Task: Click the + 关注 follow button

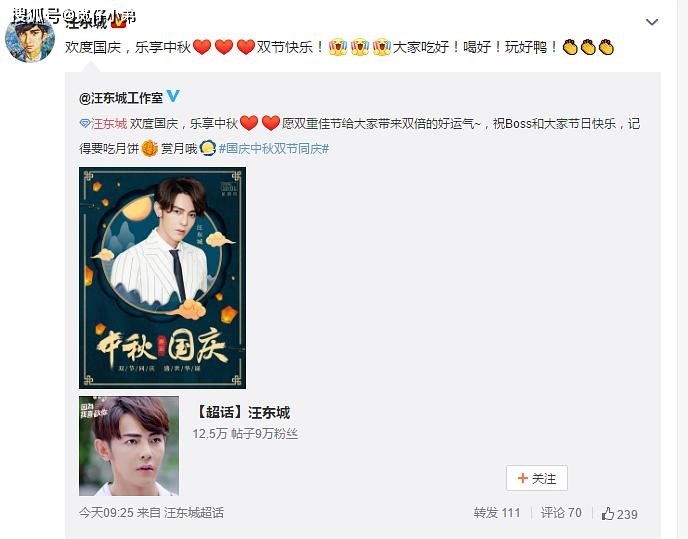Action: (537, 478)
